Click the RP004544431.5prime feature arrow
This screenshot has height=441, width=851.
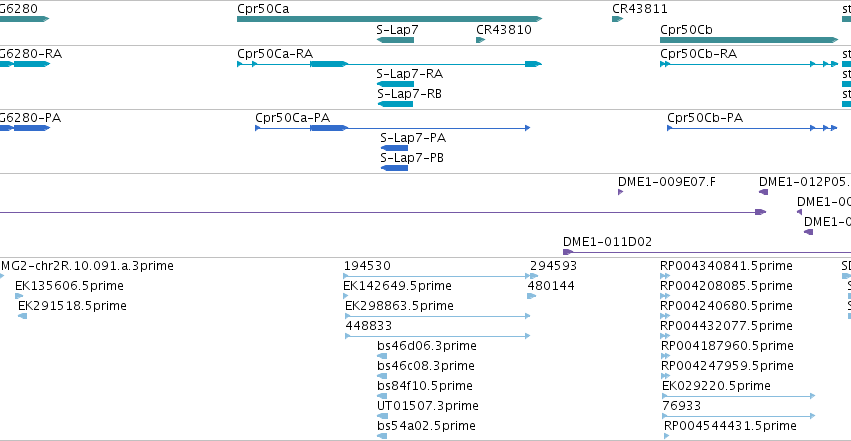(x=666, y=436)
